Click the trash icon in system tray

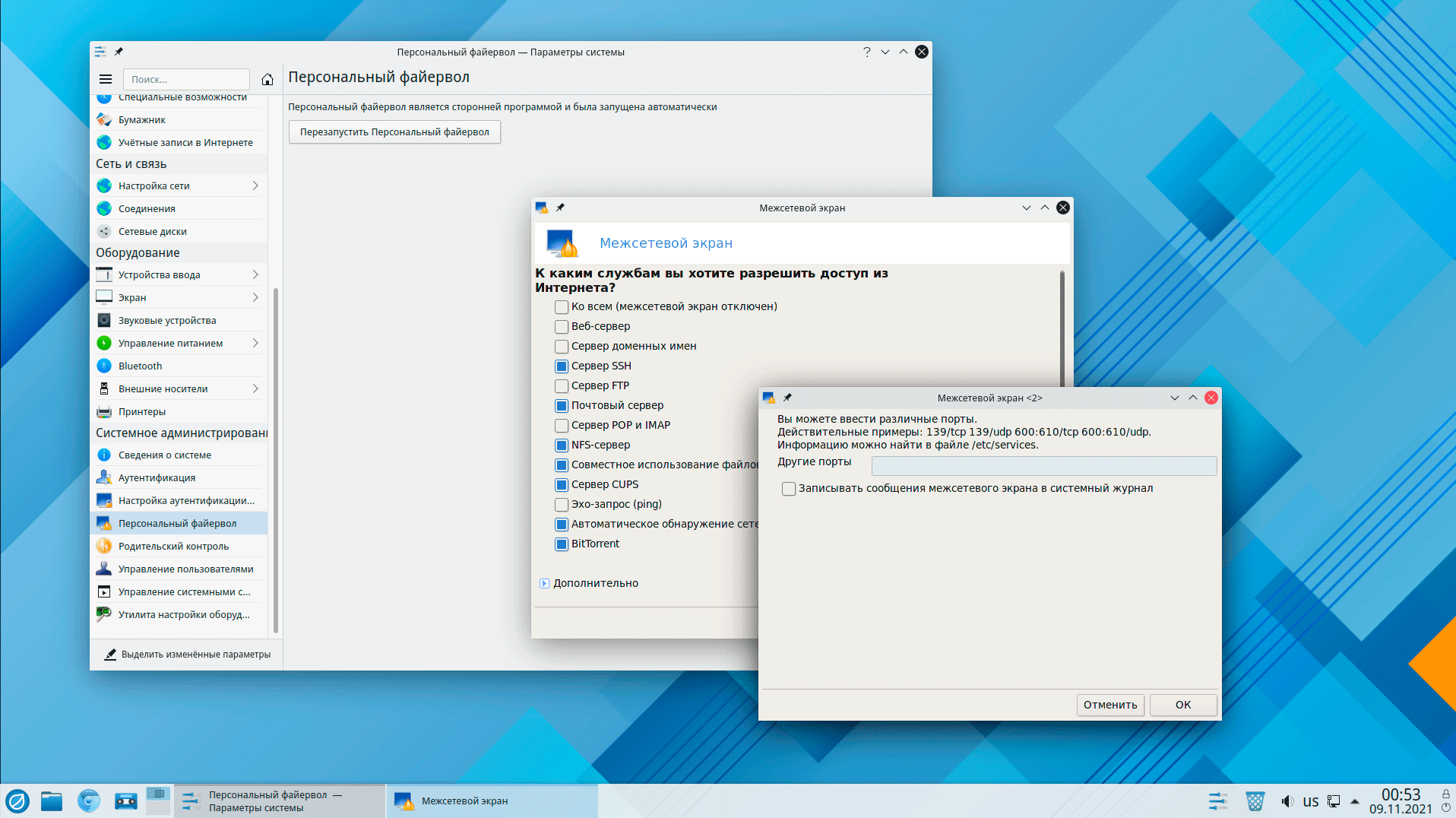1255,801
